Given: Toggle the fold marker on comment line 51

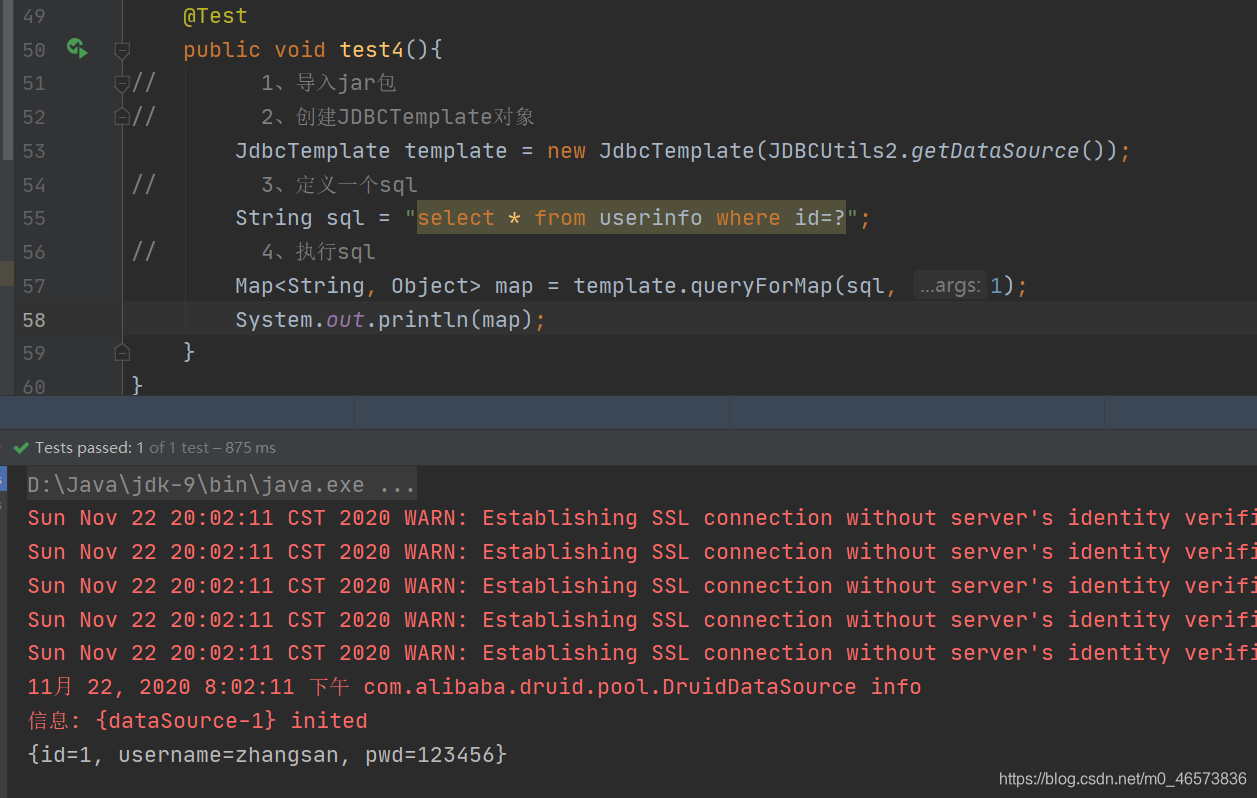Looking at the screenshot, I should tap(122, 83).
